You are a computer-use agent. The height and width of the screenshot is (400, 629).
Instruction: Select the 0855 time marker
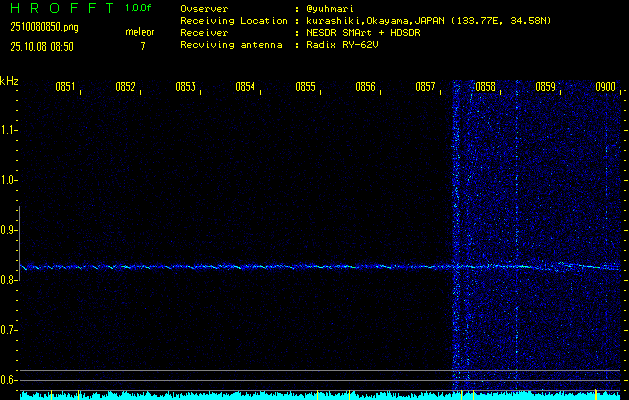tap(305, 87)
